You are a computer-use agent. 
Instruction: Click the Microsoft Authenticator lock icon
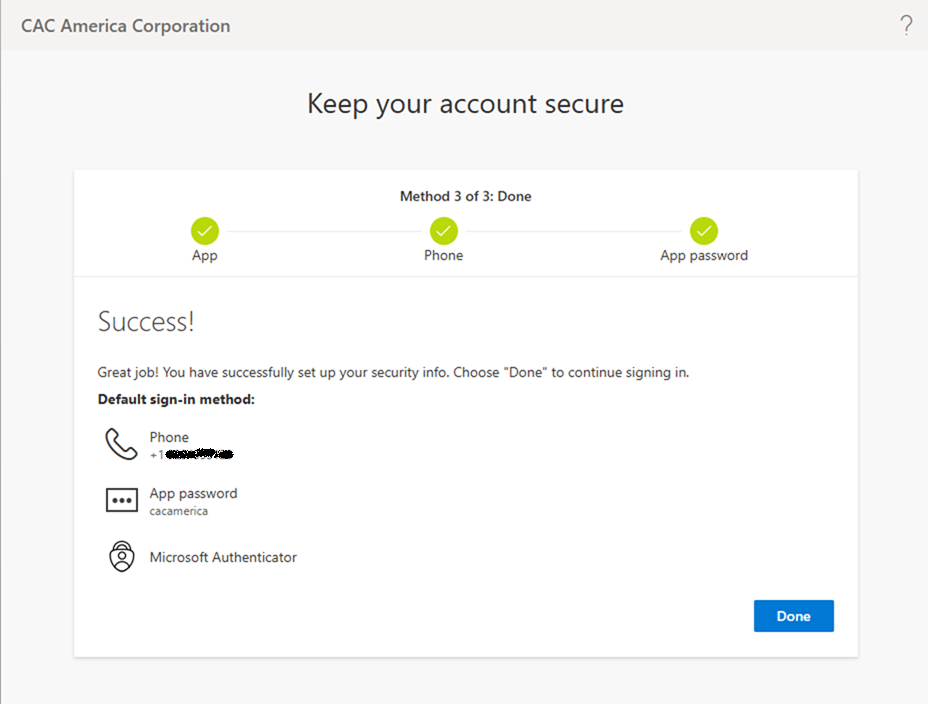121,557
